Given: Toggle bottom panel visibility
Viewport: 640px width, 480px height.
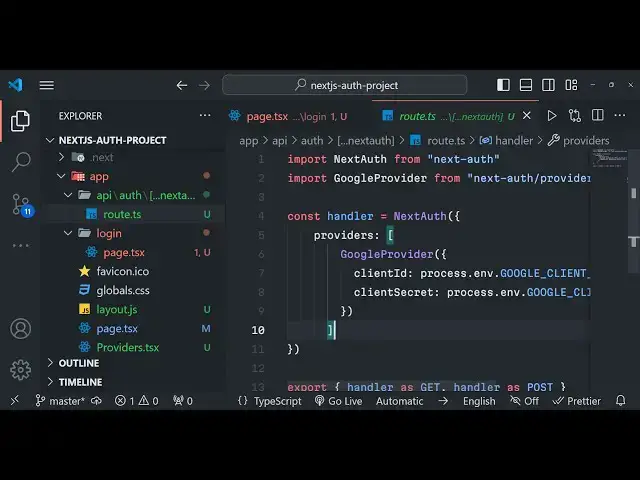Looking at the screenshot, I should 526,85.
